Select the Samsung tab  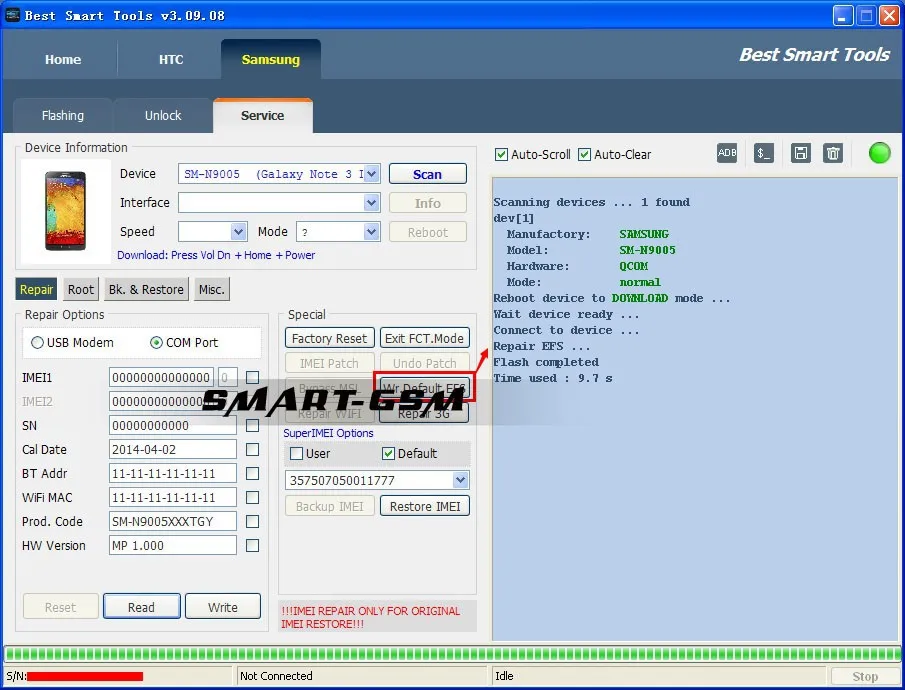(x=271, y=59)
